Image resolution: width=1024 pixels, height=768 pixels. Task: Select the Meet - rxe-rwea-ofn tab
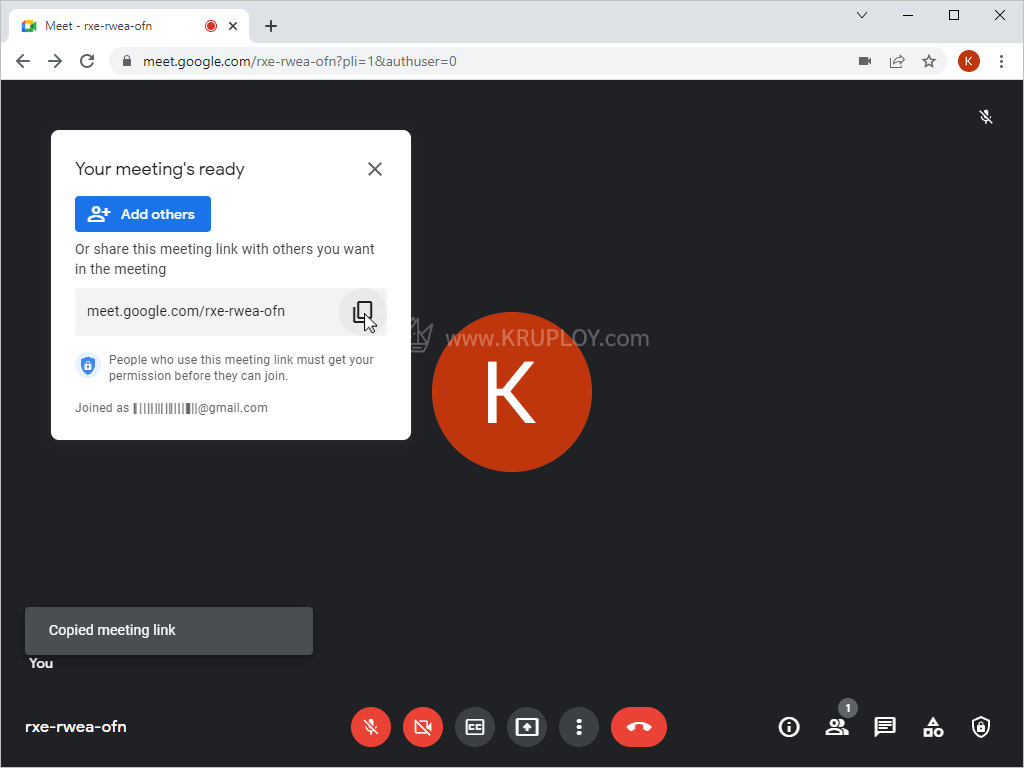point(129,26)
